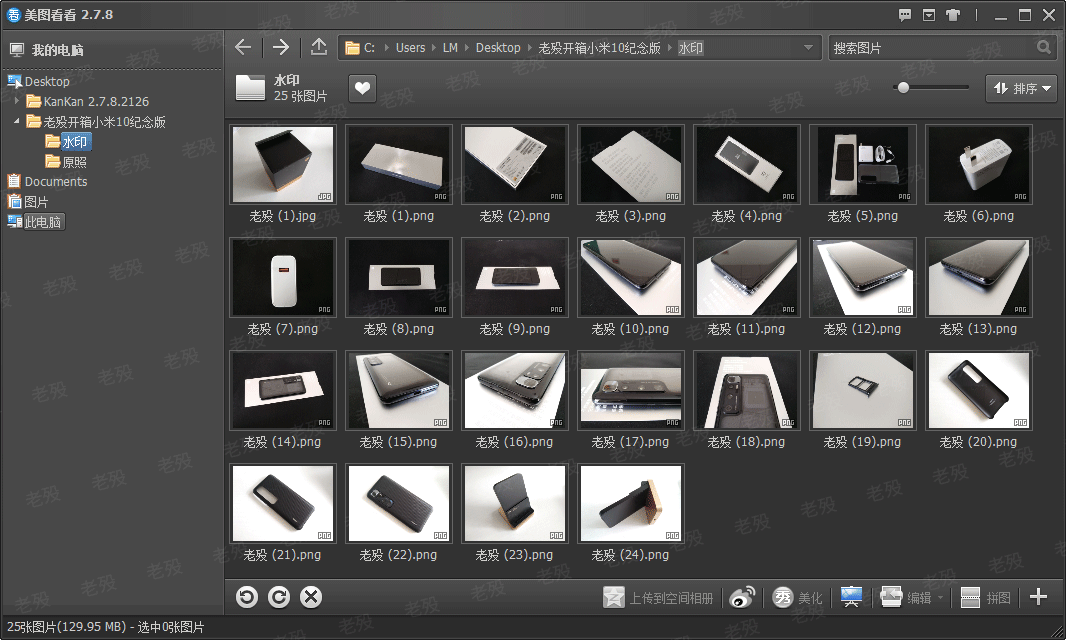The width and height of the screenshot is (1066, 640).
Task: Click the plus icon in bottom toolbar
Action: tap(1038, 597)
